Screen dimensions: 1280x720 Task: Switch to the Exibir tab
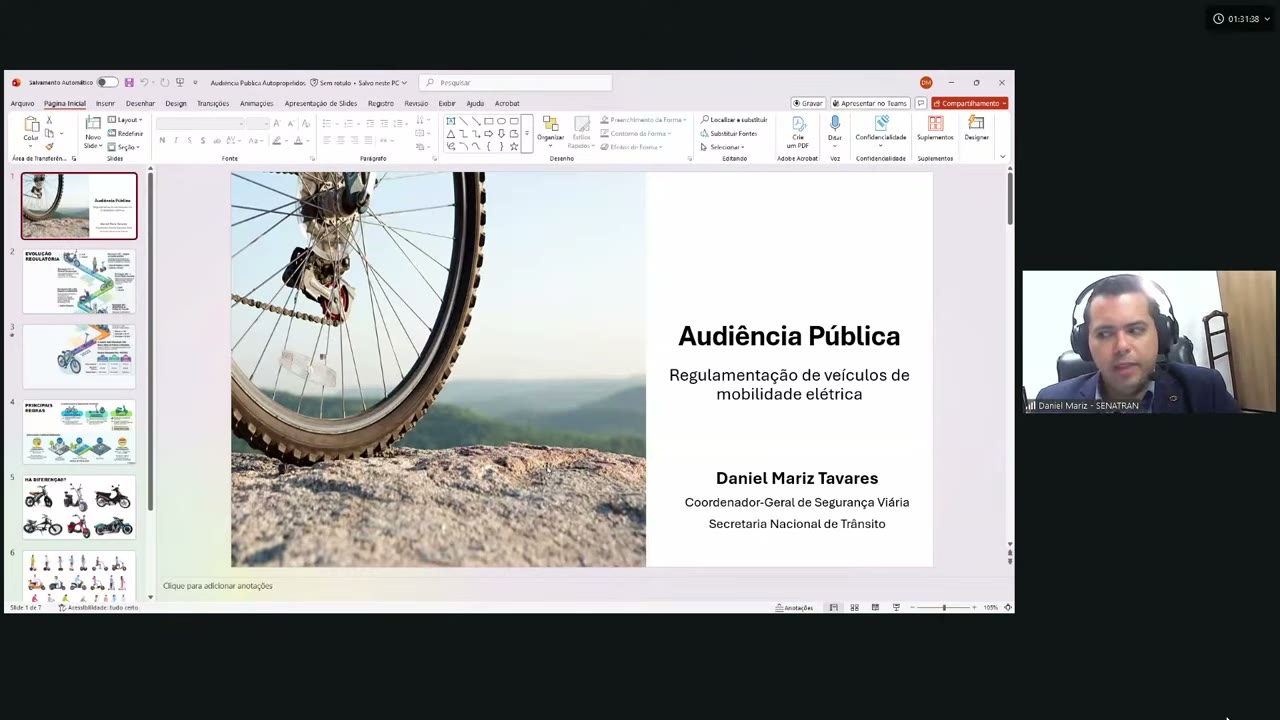[447, 103]
